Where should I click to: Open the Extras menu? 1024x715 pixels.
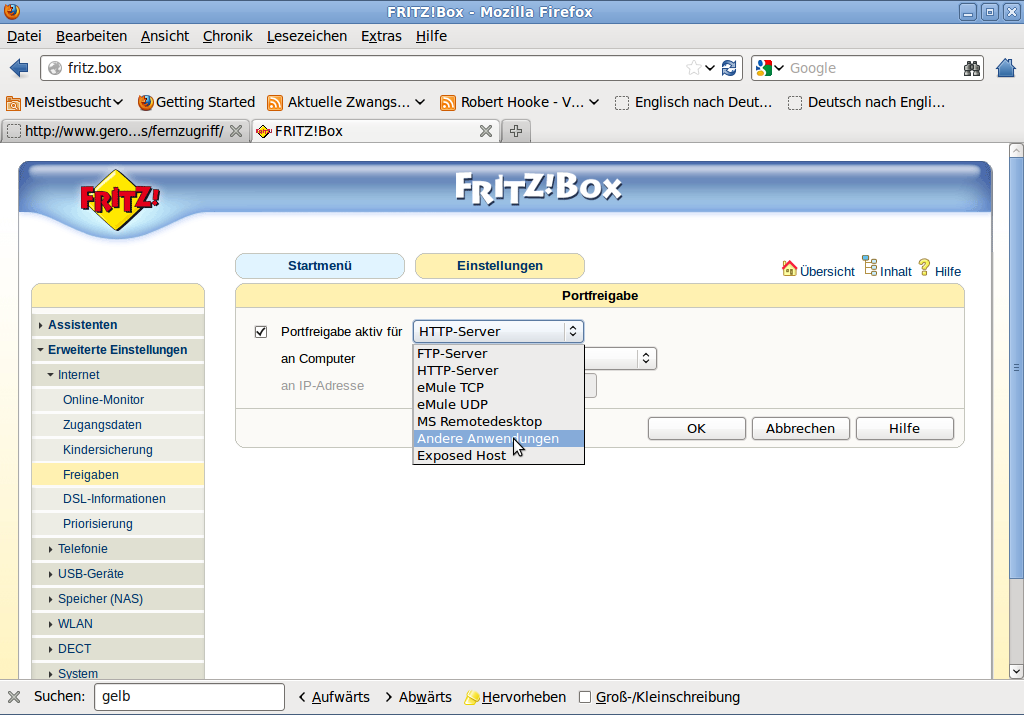pyautogui.click(x=381, y=36)
